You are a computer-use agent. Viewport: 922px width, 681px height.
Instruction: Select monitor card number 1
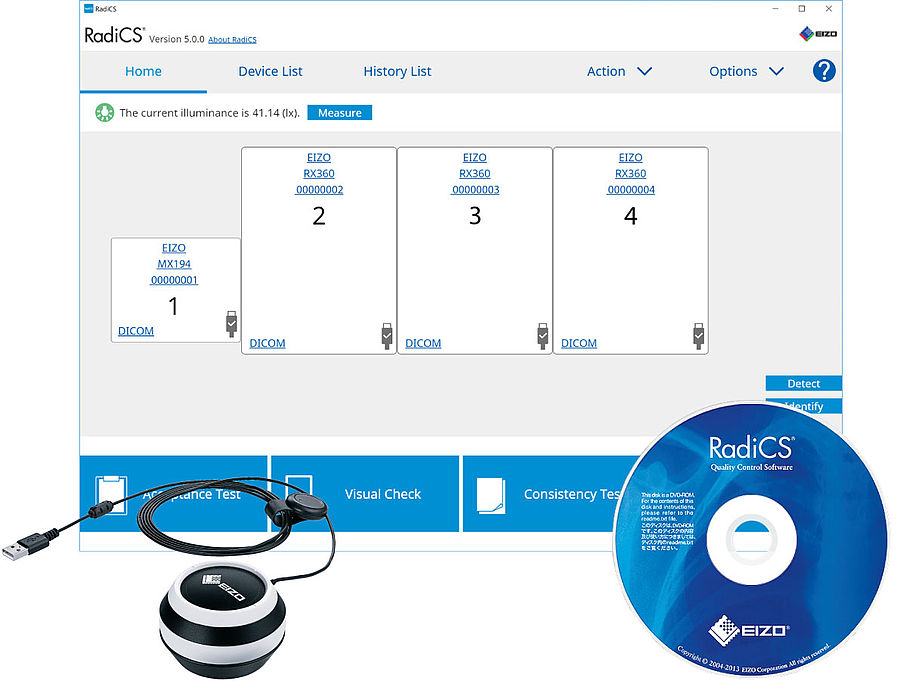[175, 290]
